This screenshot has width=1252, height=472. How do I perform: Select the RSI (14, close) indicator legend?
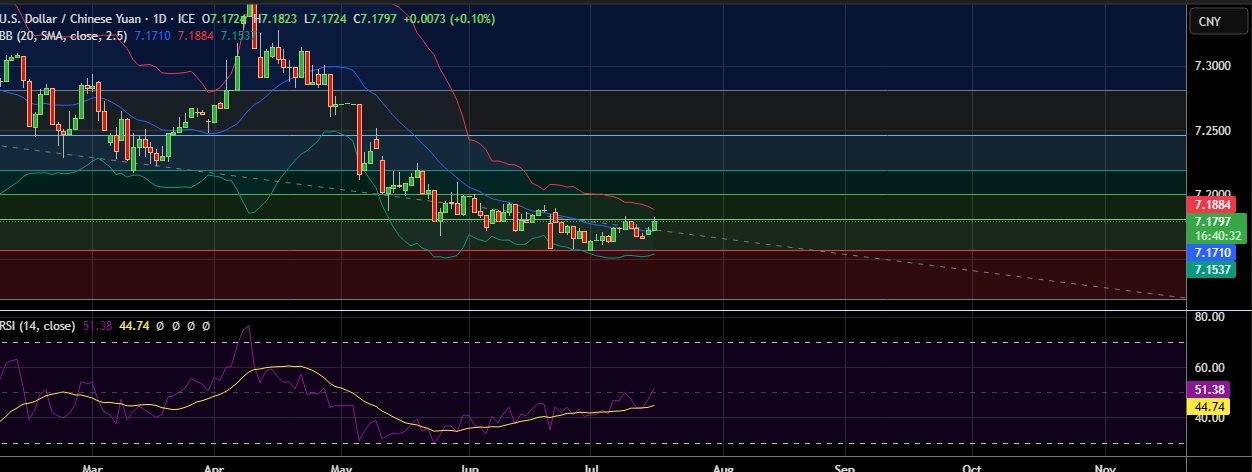[x=37, y=326]
